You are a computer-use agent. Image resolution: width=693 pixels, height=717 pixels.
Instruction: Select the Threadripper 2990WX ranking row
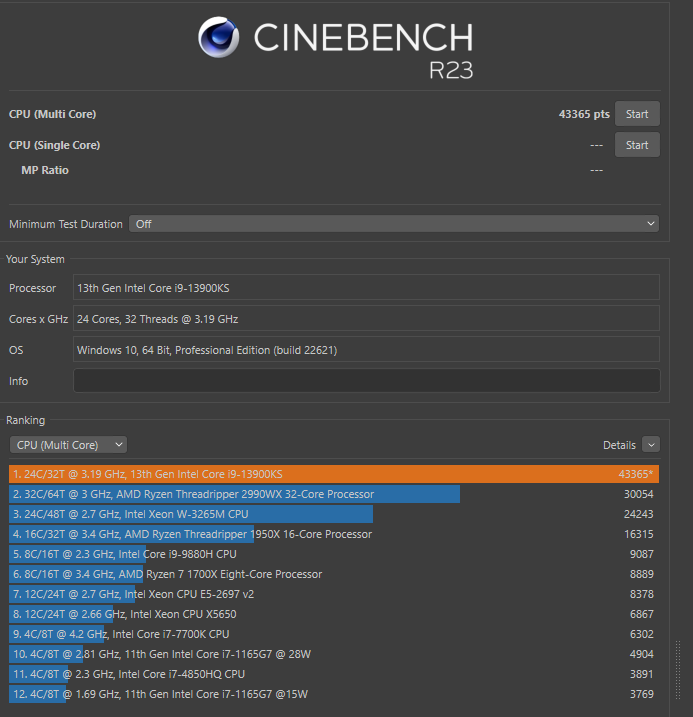334,494
